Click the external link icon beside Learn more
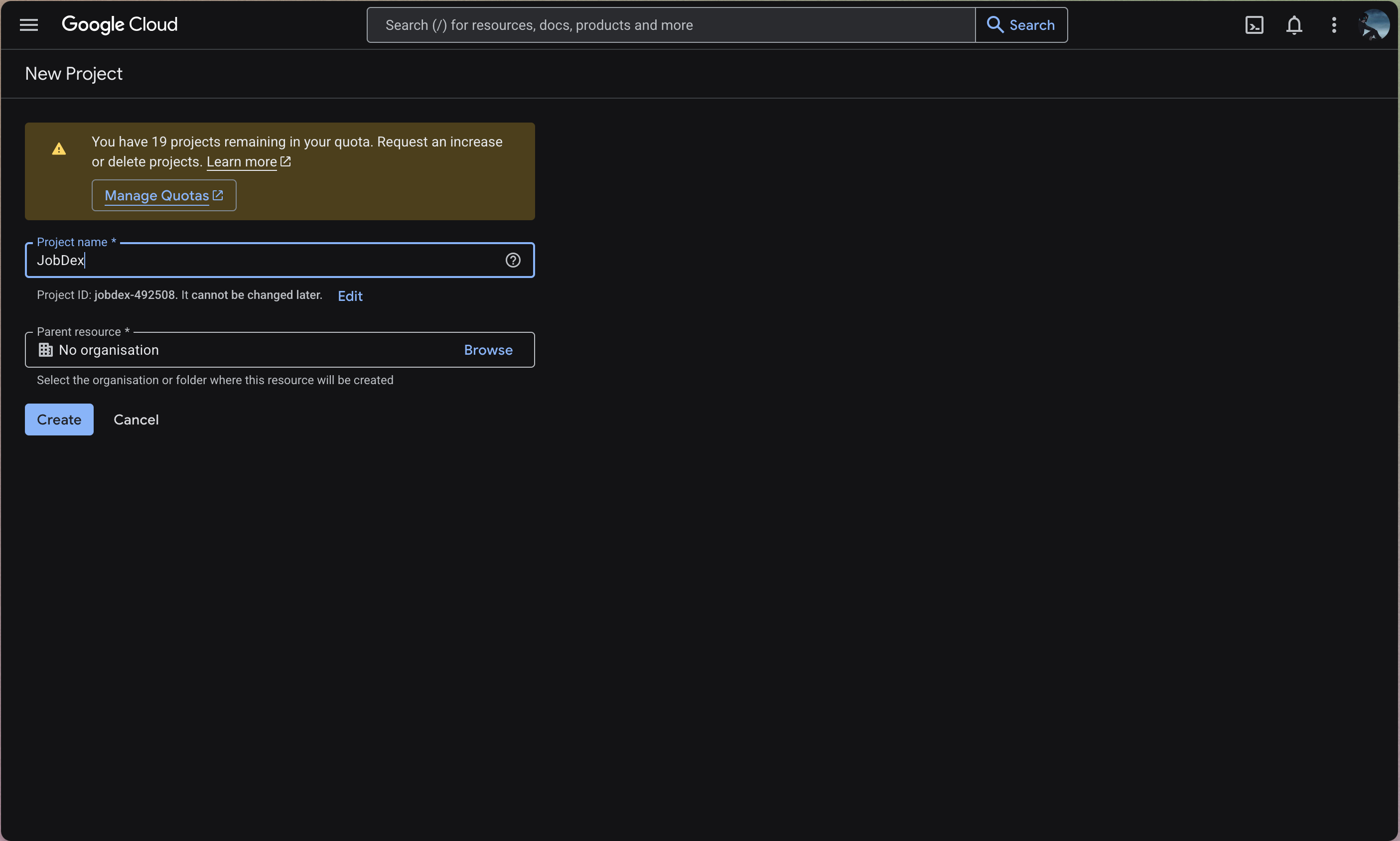The width and height of the screenshot is (1400, 841). [285, 161]
